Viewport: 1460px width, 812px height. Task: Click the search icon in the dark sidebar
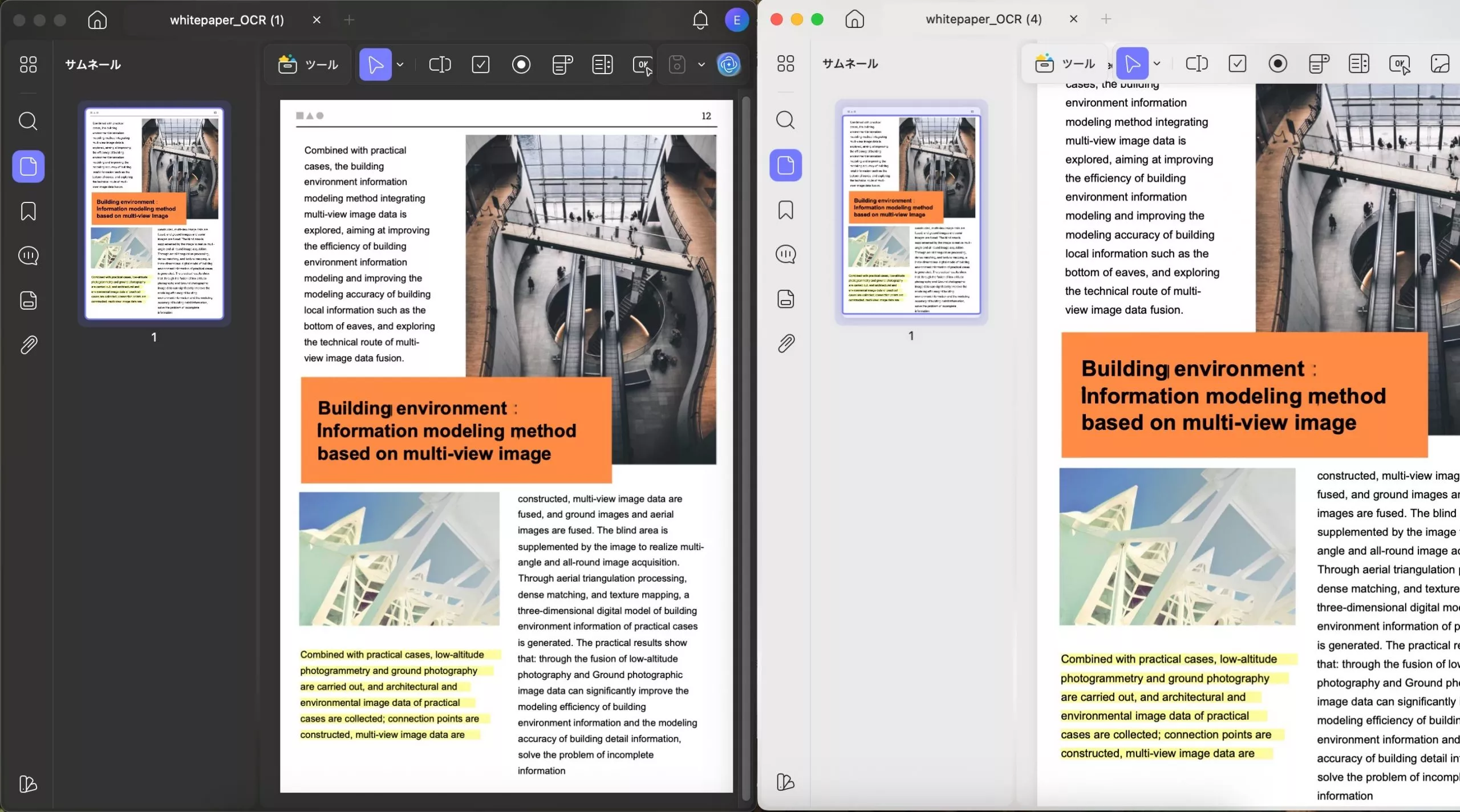(28, 121)
